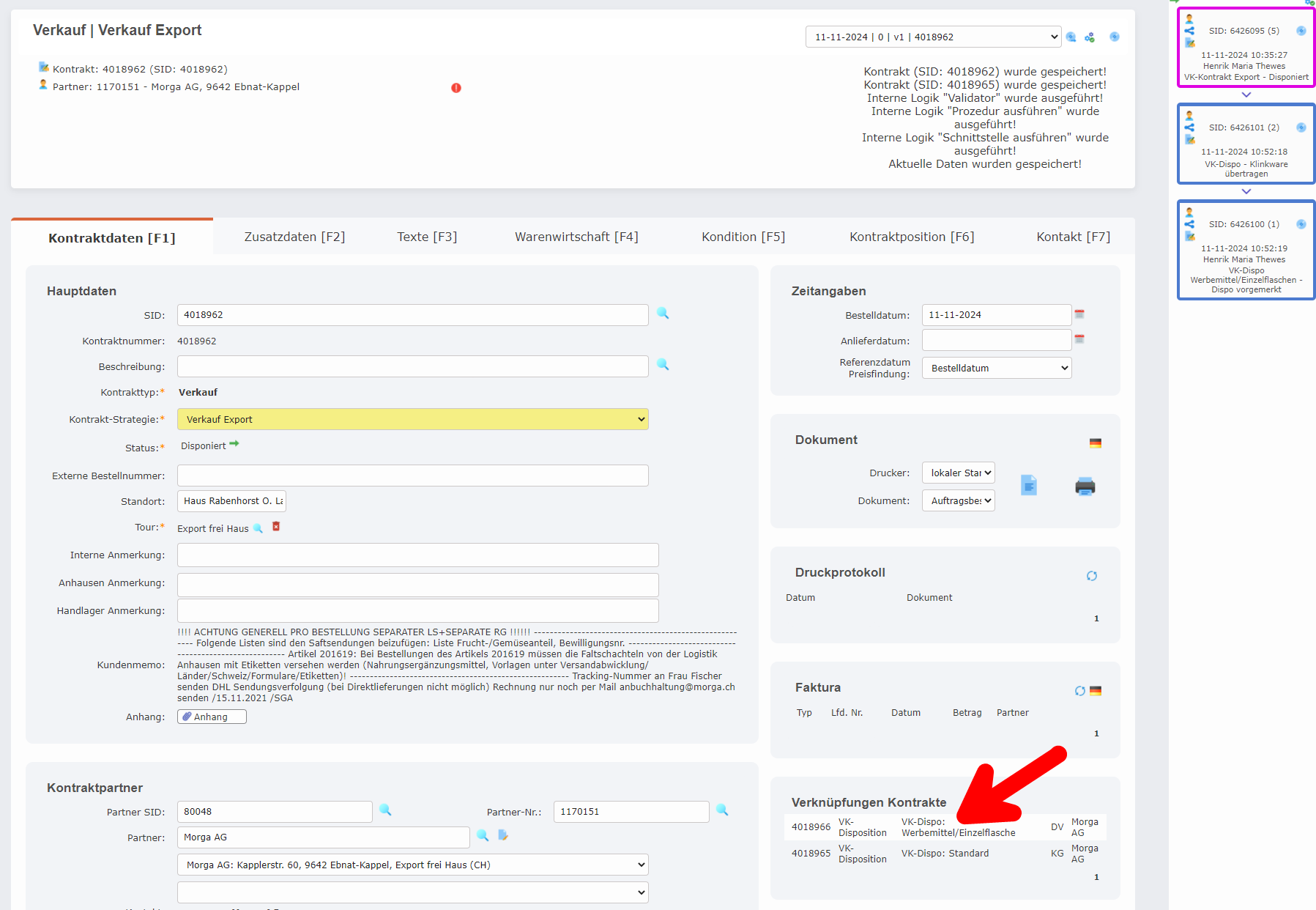Click the Anhang attachment button

[x=212, y=717]
